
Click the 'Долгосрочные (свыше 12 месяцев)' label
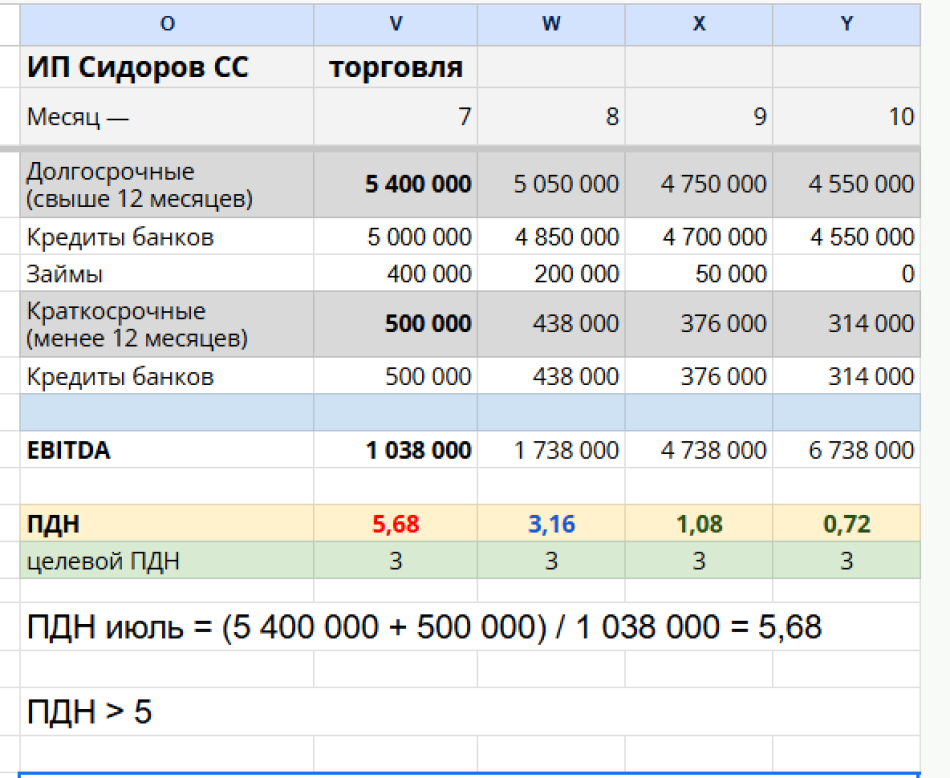[139, 185]
